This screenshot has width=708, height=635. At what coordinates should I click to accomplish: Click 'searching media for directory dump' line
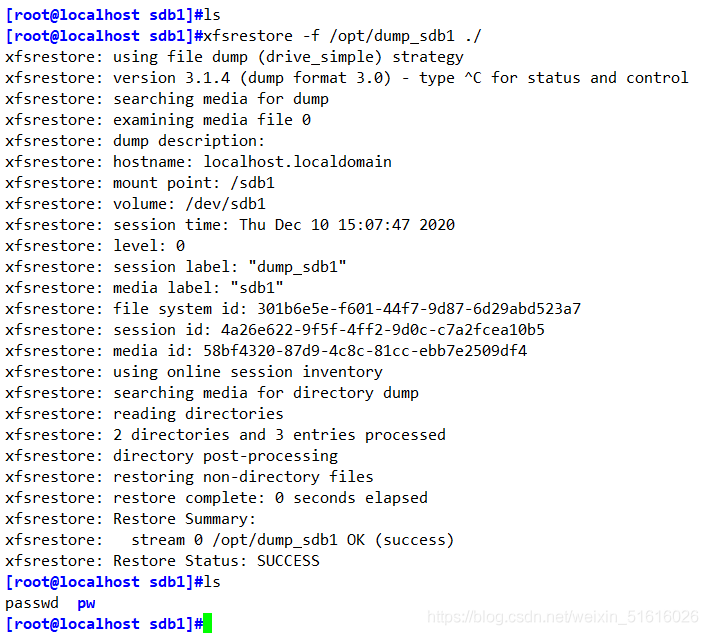212,393
